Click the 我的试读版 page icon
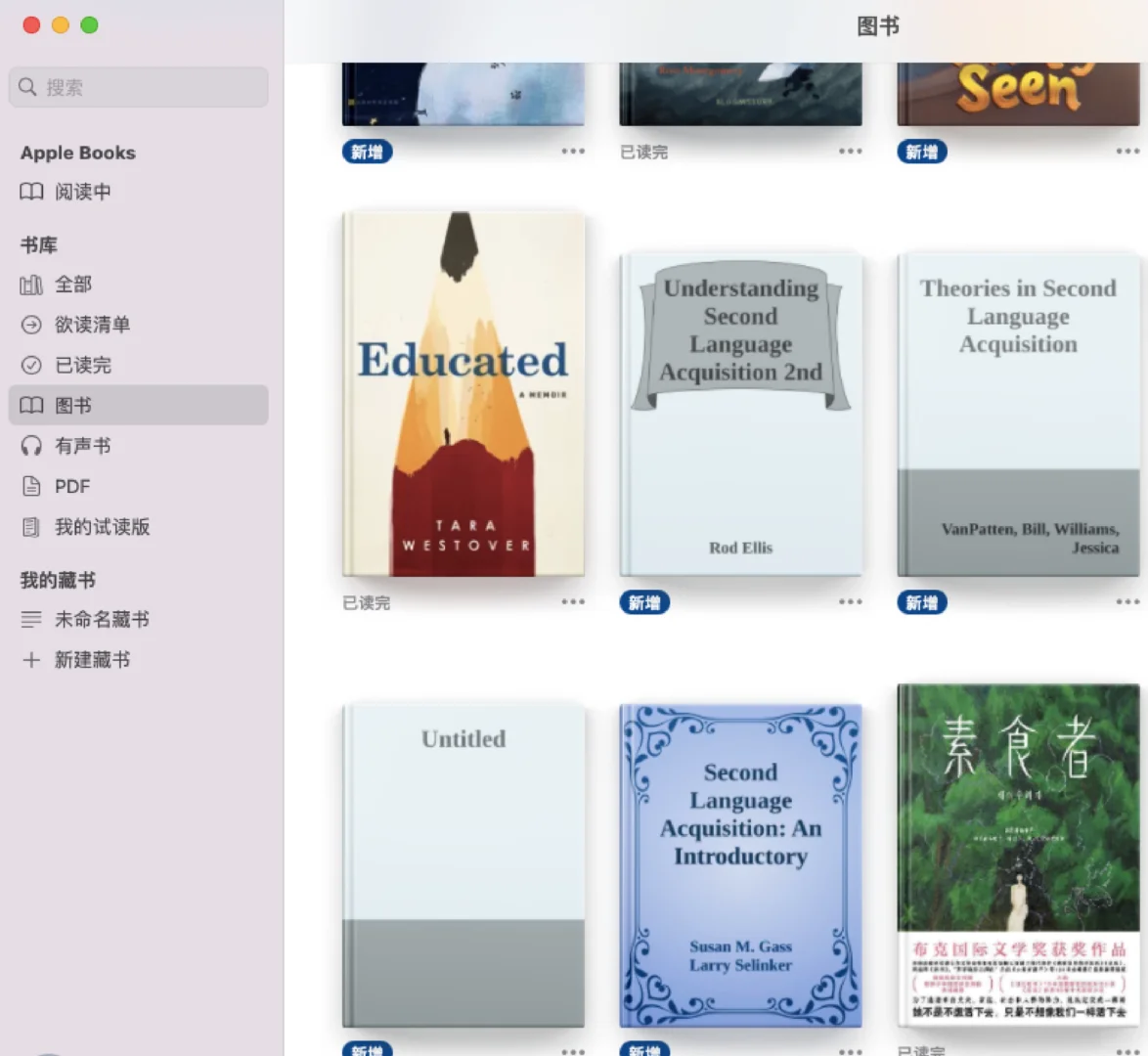 pos(30,527)
